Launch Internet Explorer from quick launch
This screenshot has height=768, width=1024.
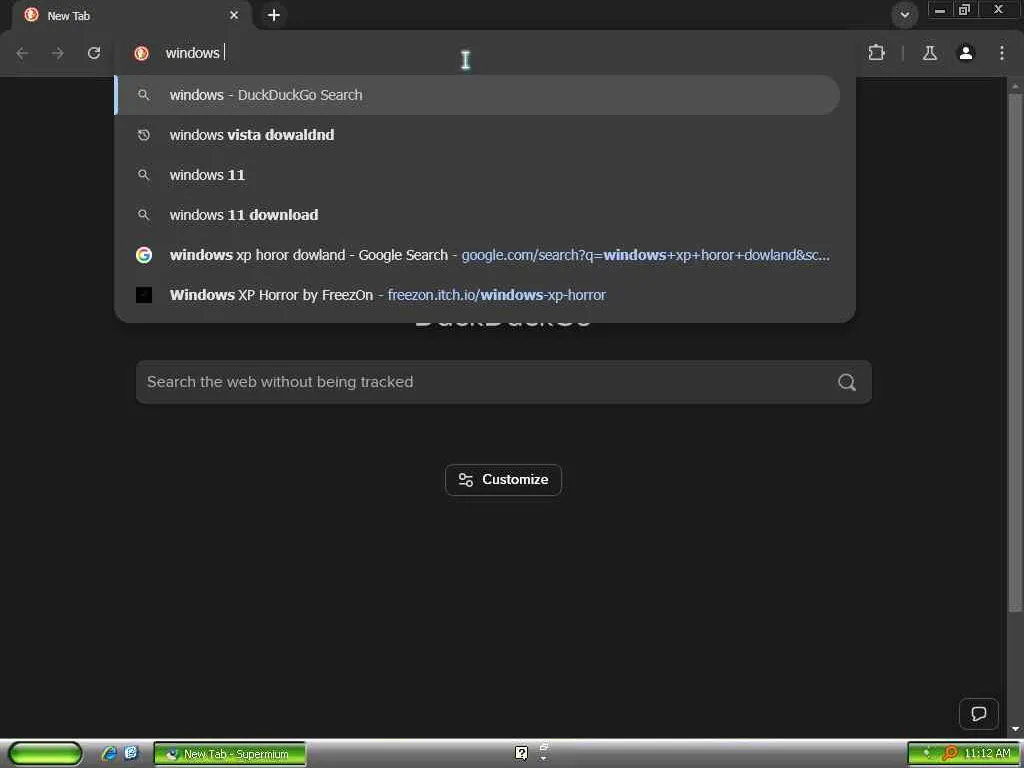(108, 754)
